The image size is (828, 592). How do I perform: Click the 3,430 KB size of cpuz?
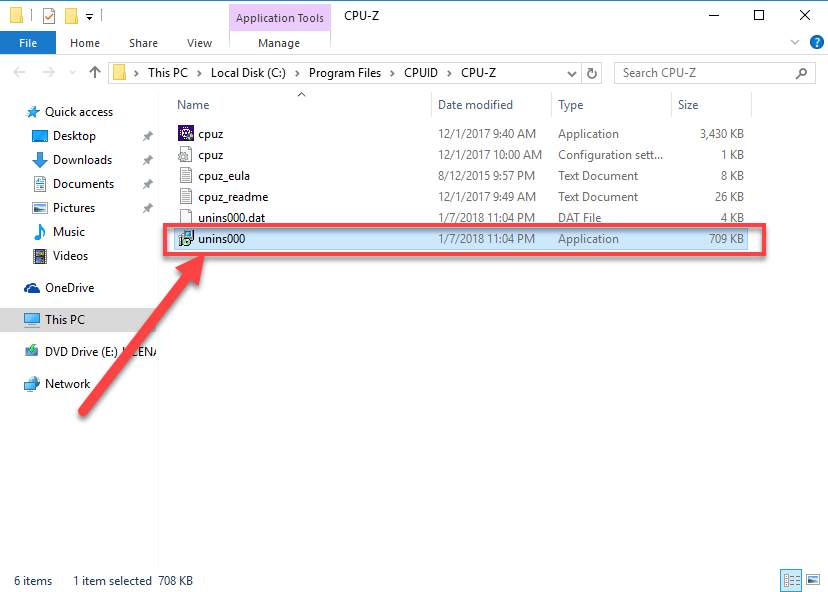pyautogui.click(x=721, y=134)
